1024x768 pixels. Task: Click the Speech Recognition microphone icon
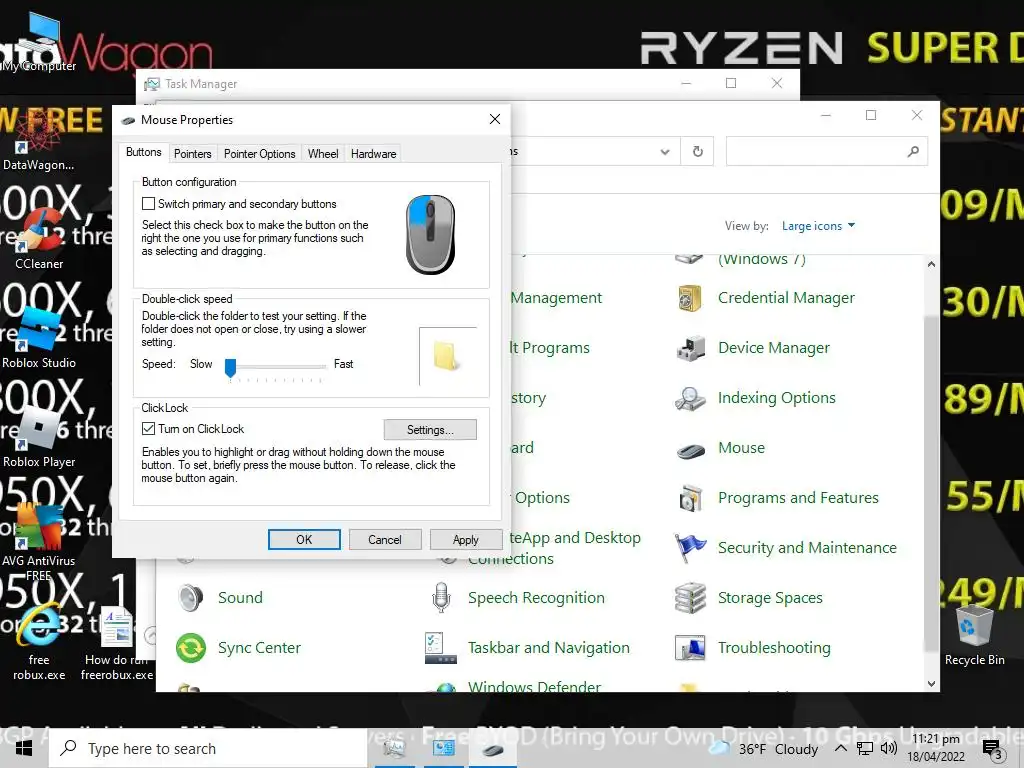(441, 598)
